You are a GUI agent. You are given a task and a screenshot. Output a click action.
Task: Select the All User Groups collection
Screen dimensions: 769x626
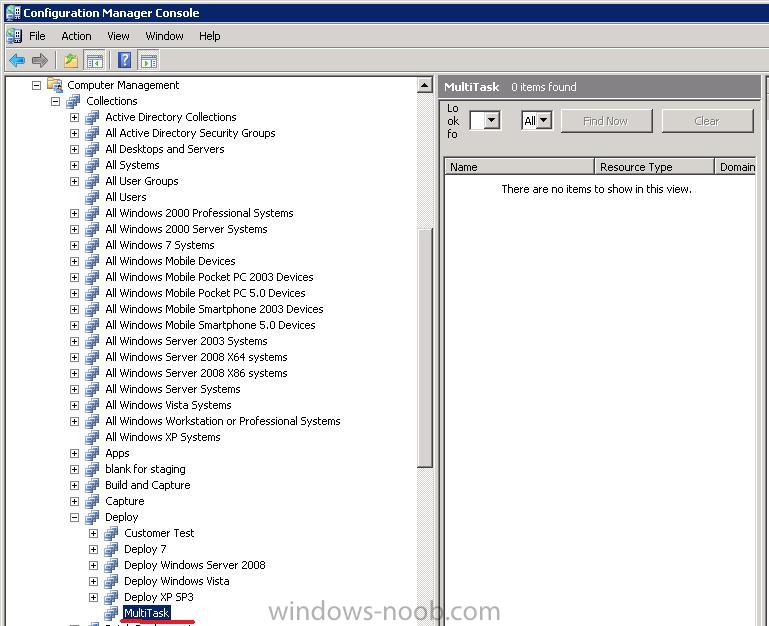coord(142,181)
